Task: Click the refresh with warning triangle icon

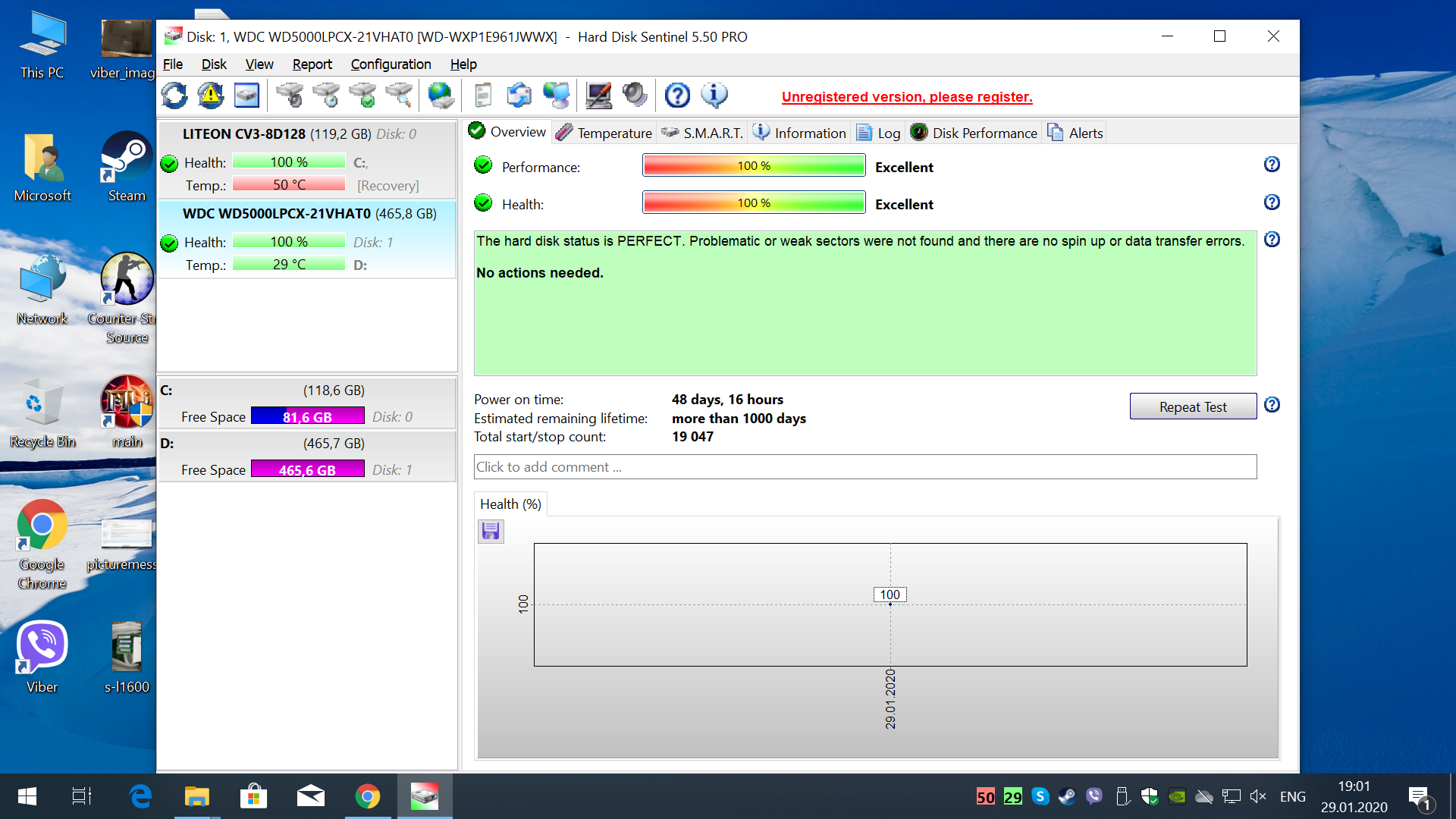Action: pos(210,96)
